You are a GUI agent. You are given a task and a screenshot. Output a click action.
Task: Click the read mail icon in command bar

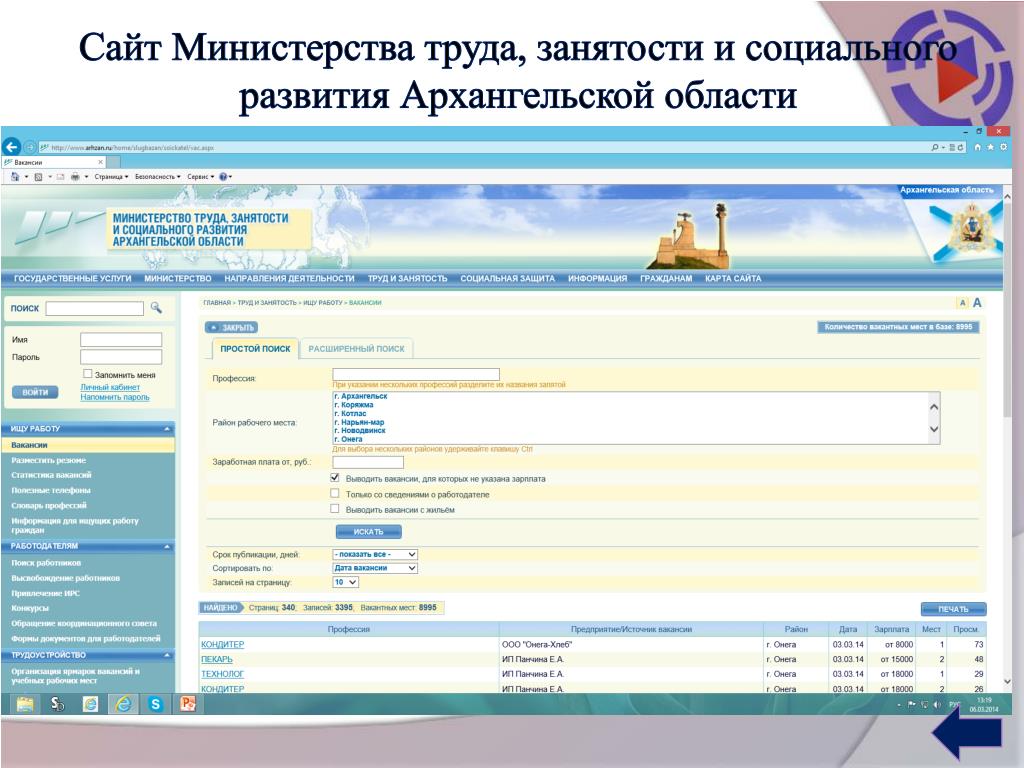[x=60, y=176]
